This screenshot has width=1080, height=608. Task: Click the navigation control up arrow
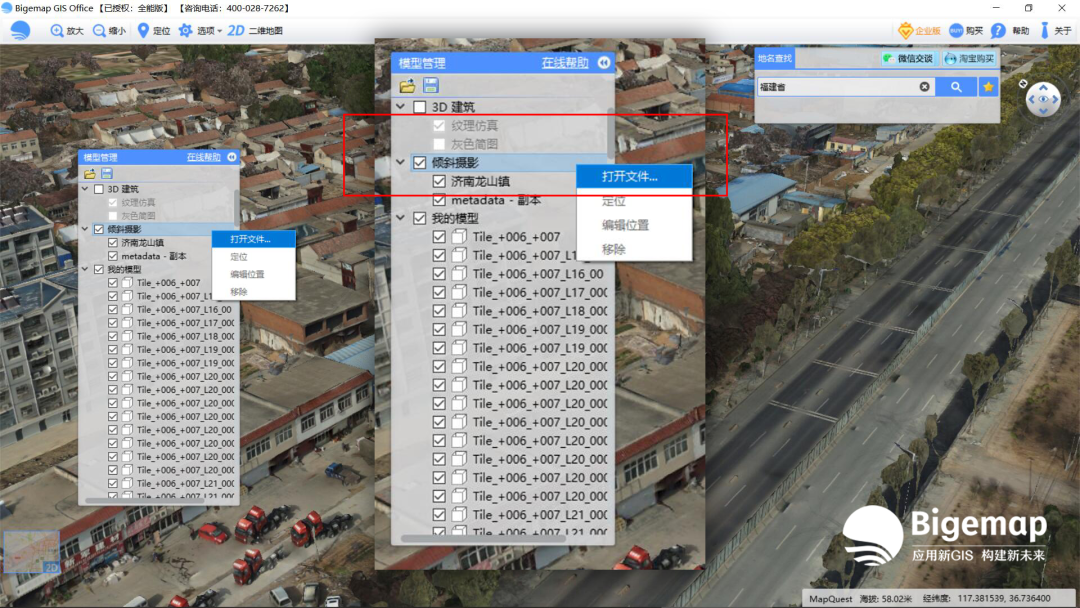[1043, 88]
